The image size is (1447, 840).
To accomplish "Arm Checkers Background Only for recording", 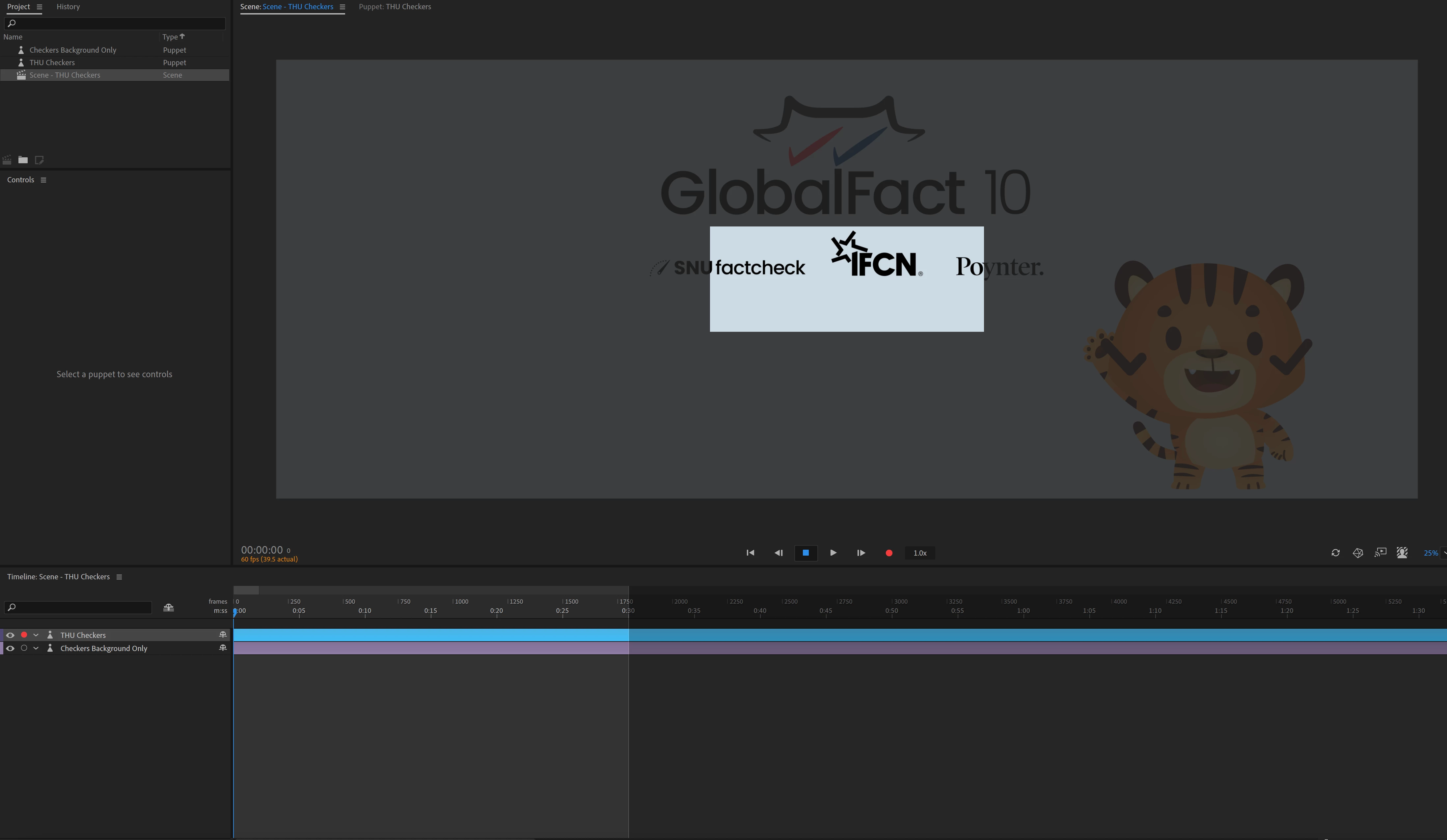I will tap(23, 648).
